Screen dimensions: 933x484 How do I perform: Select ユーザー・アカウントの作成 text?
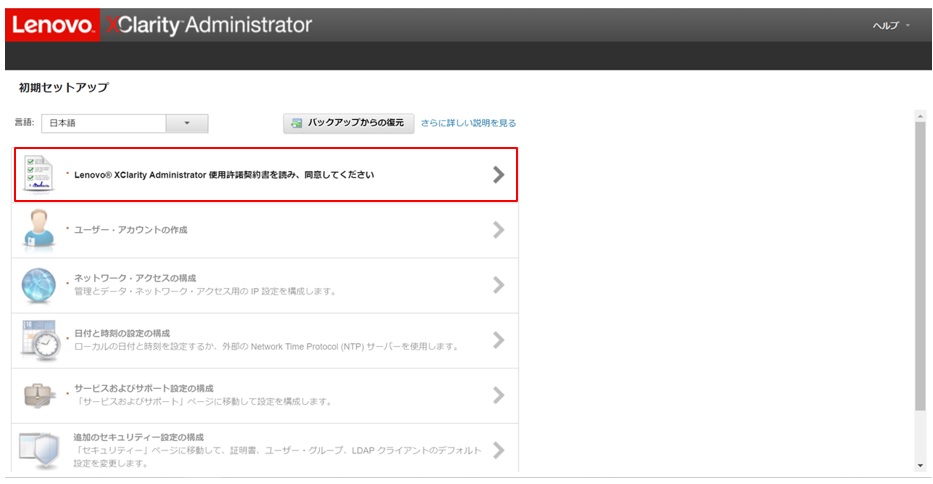pyautogui.click(x=130, y=230)
